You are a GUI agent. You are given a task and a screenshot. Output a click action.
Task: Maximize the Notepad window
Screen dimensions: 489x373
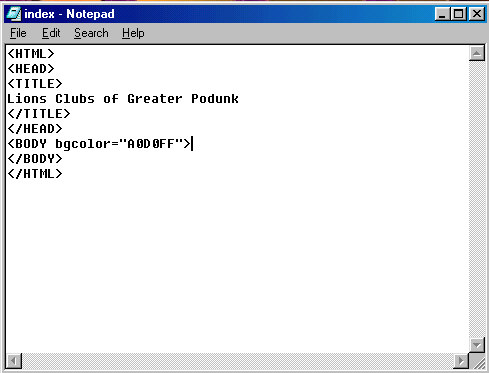459,14
